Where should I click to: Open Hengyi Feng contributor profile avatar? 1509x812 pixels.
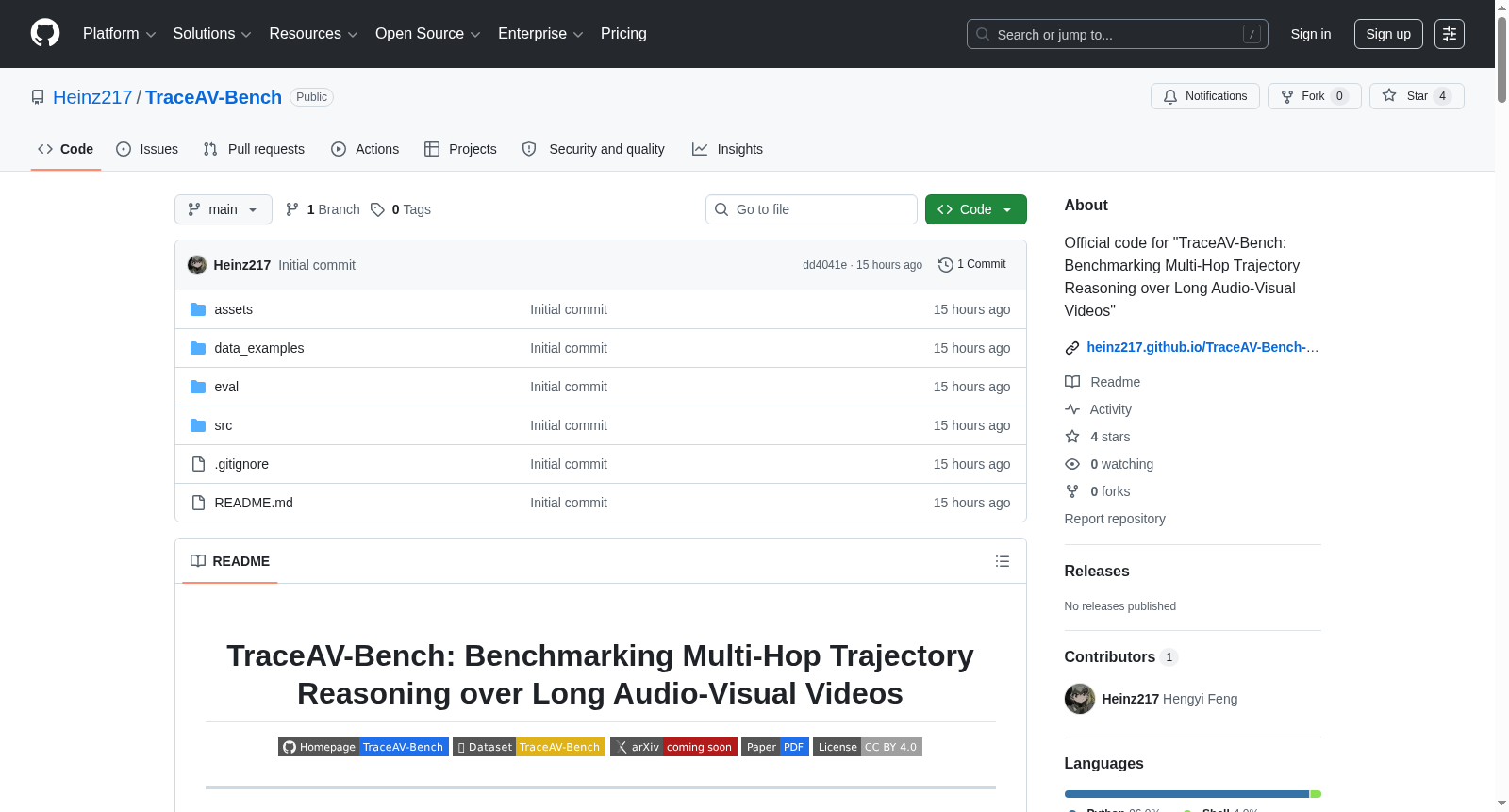(1080, 699)
